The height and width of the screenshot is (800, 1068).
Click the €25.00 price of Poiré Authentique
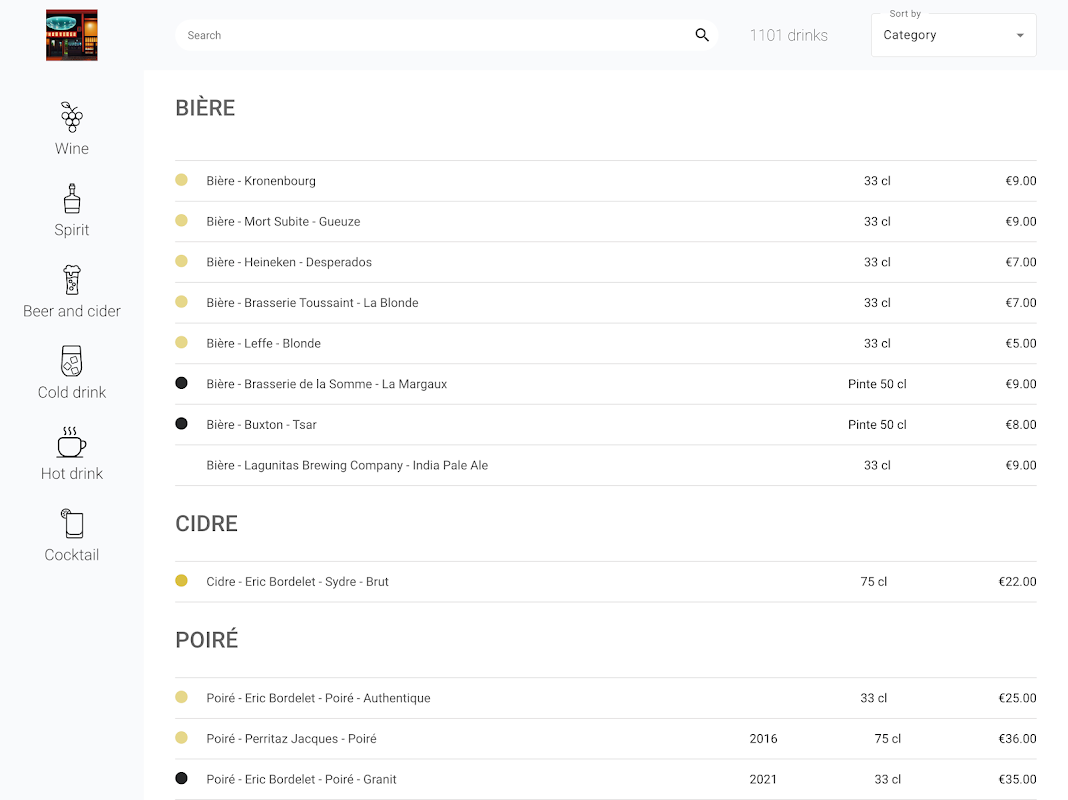(1018, 699)
